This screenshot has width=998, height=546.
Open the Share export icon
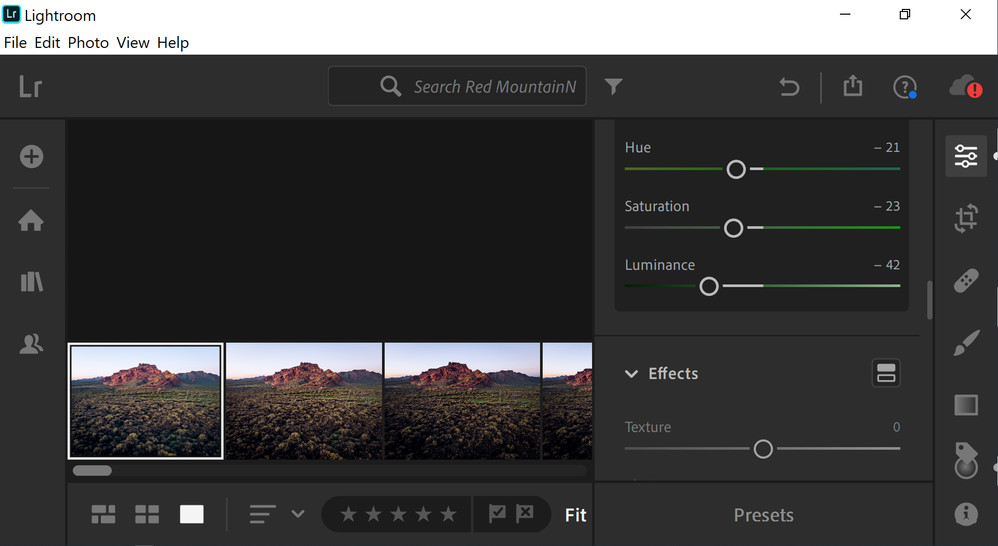coord(852,87)
